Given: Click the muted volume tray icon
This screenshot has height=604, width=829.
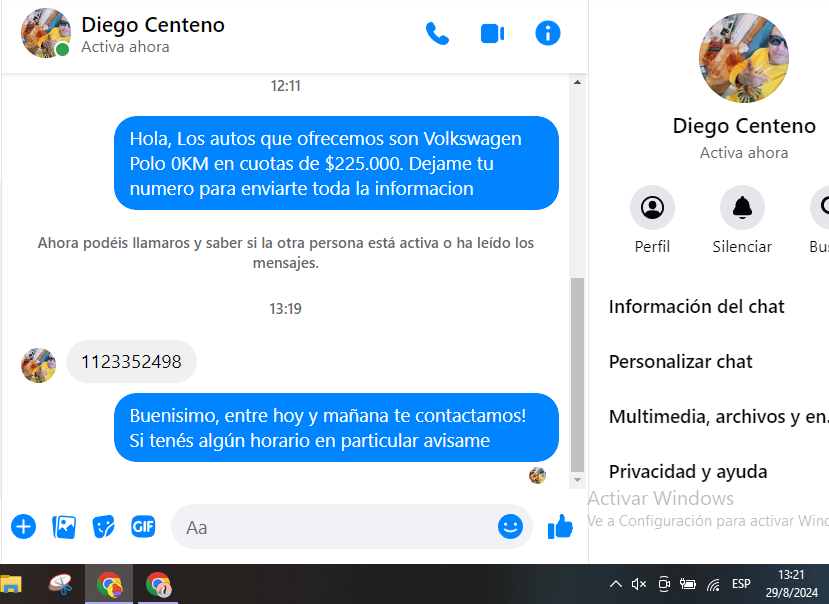Looking at the screenshot, I should point(639,584).
